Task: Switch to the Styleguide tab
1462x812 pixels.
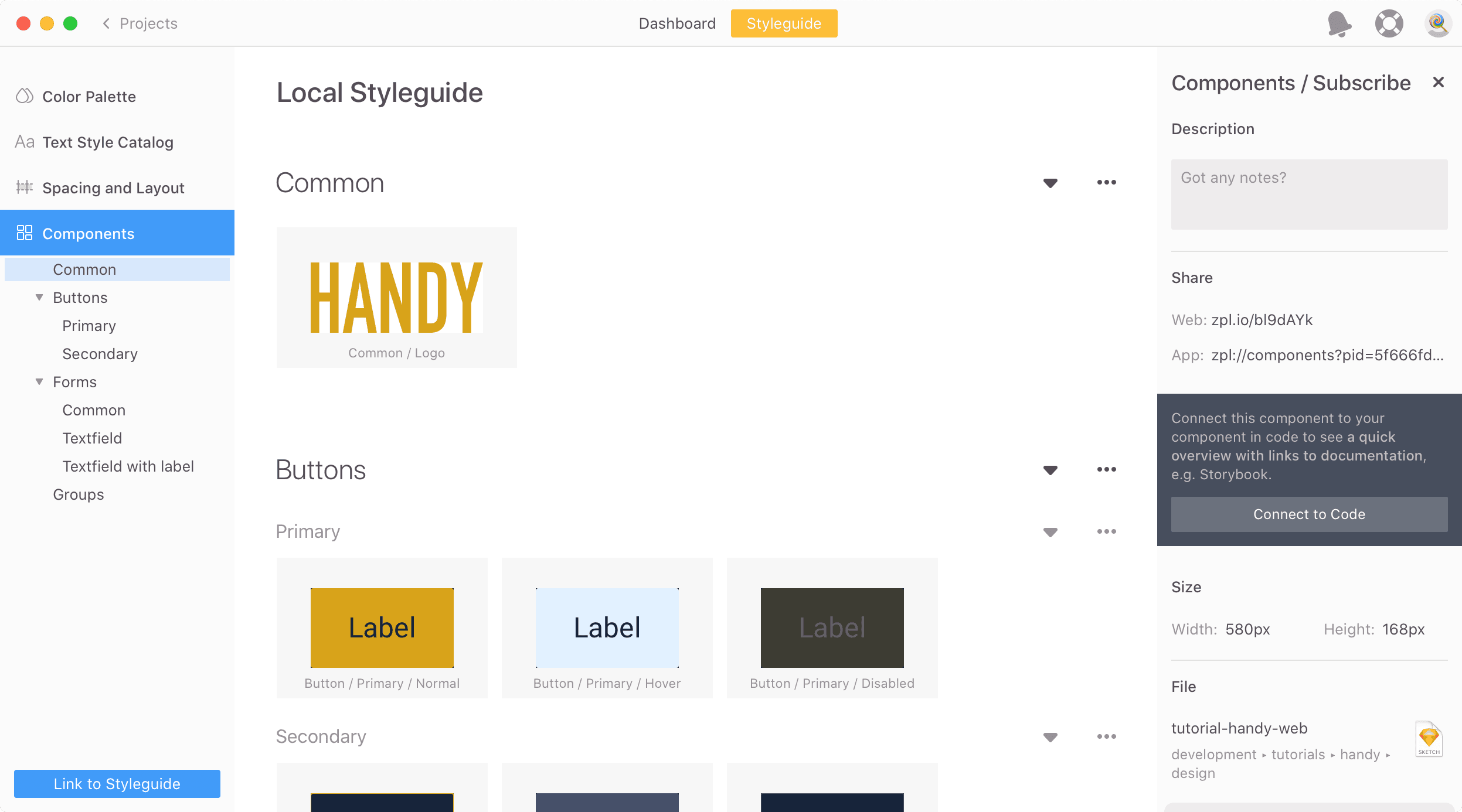Action: click(x=784, y=23)
